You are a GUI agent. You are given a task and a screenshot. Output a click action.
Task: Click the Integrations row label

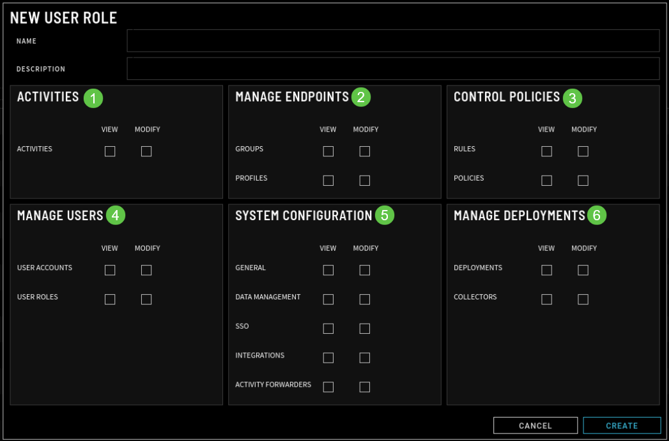259,355
